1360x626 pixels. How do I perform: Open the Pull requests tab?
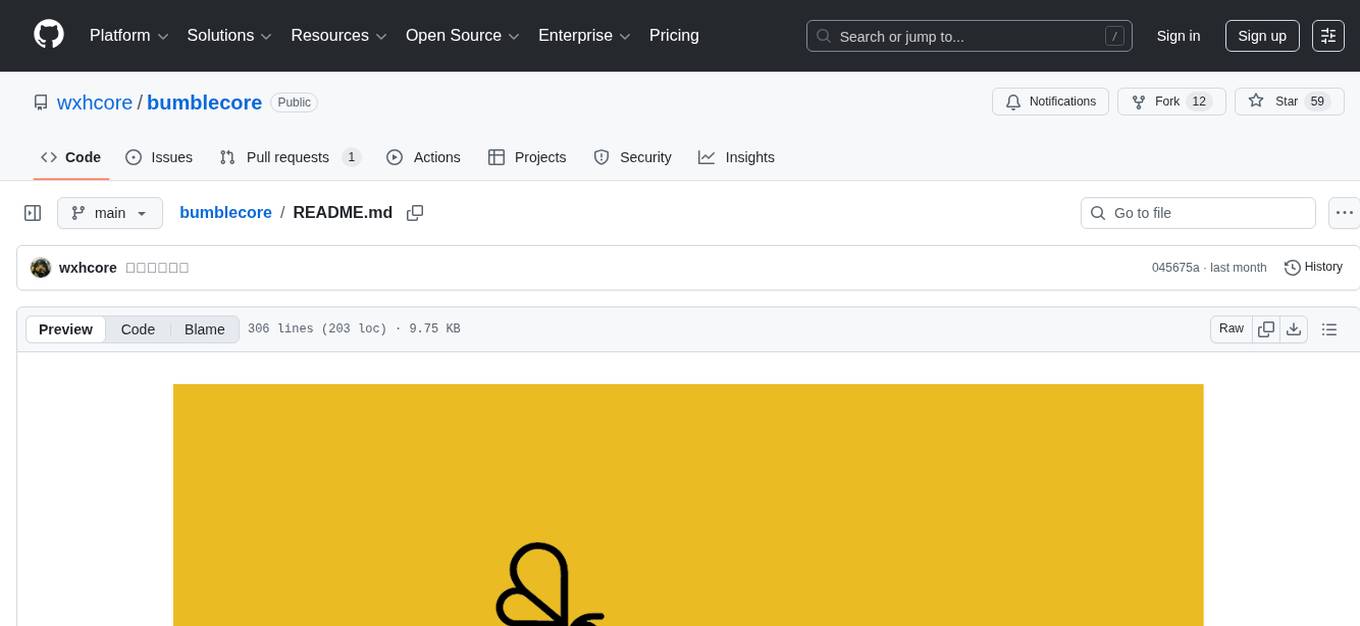click(288, 157)
